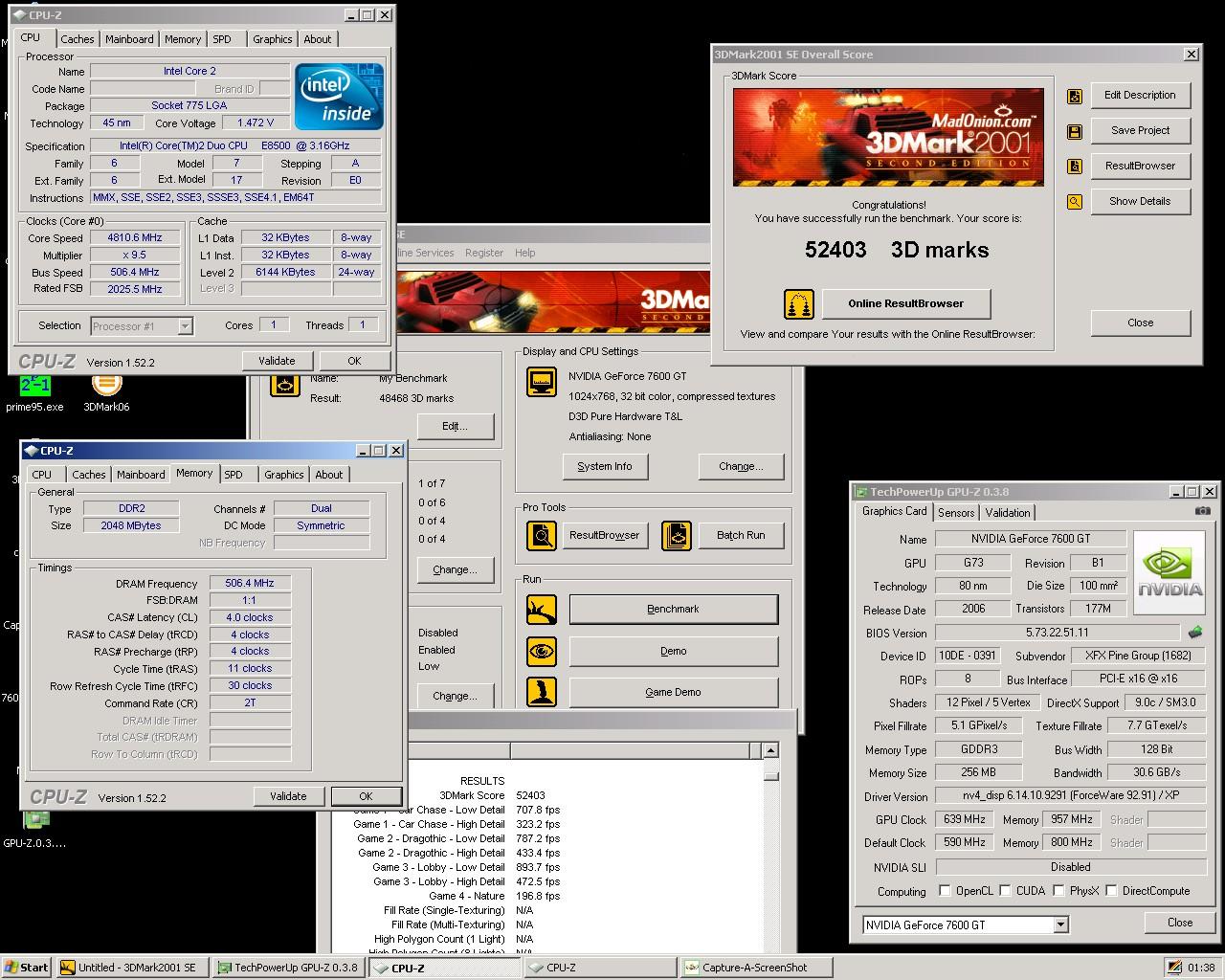
Task: Open the Help menu in 3DMark2001 window
Action: click(524, 253)
